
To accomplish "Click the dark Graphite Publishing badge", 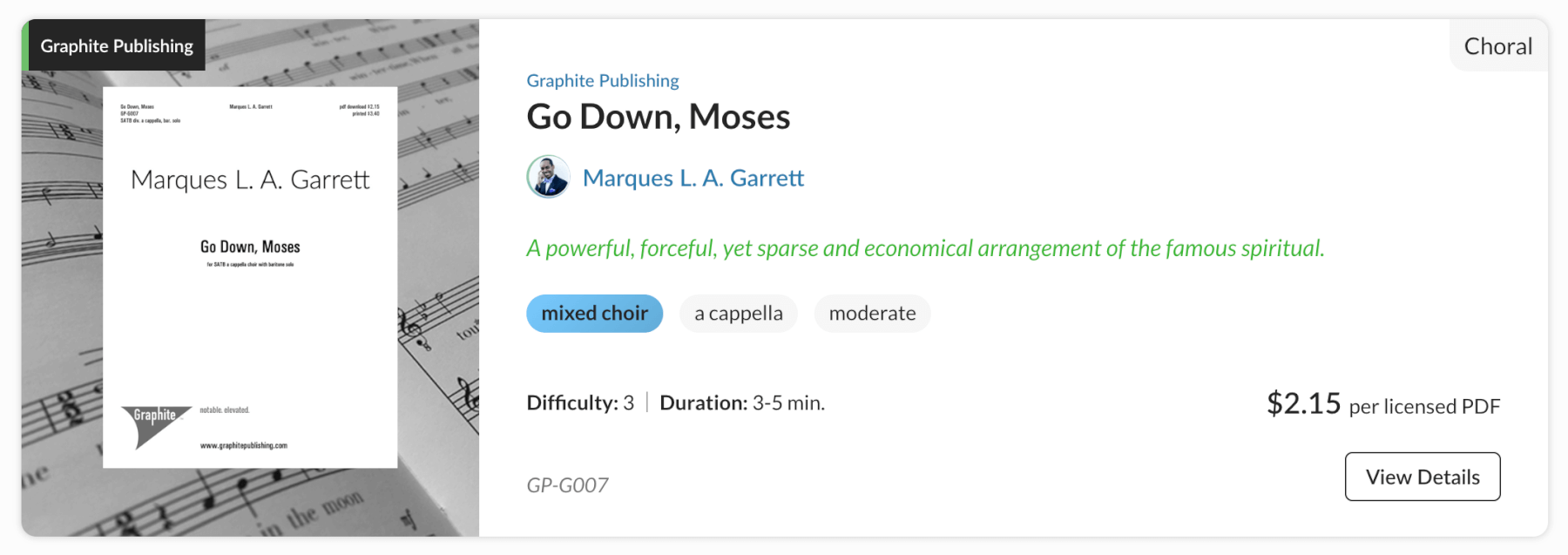I will click(x=117, y=46).
